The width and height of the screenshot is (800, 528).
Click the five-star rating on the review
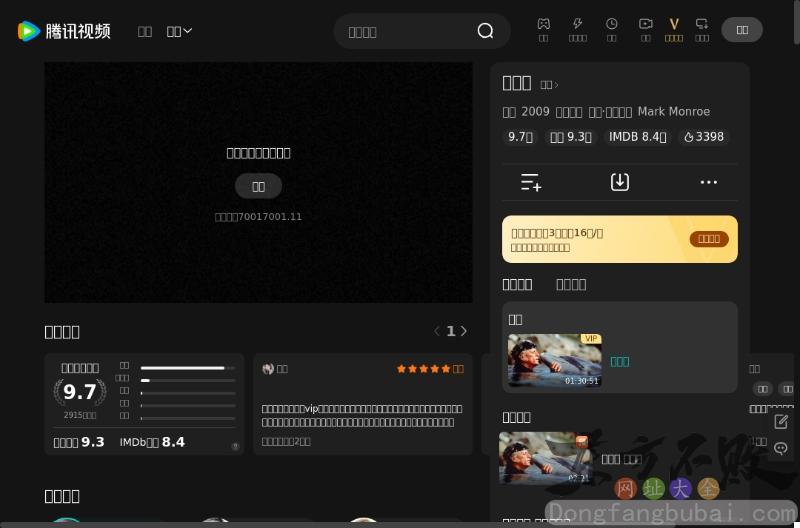click(424, 369)
